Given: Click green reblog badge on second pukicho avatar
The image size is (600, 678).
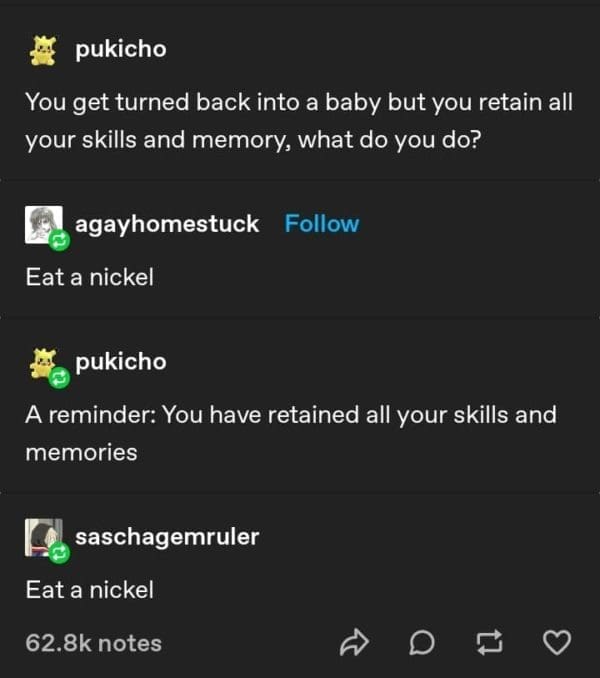Looking at the screenshot, I should click(59, 378).
